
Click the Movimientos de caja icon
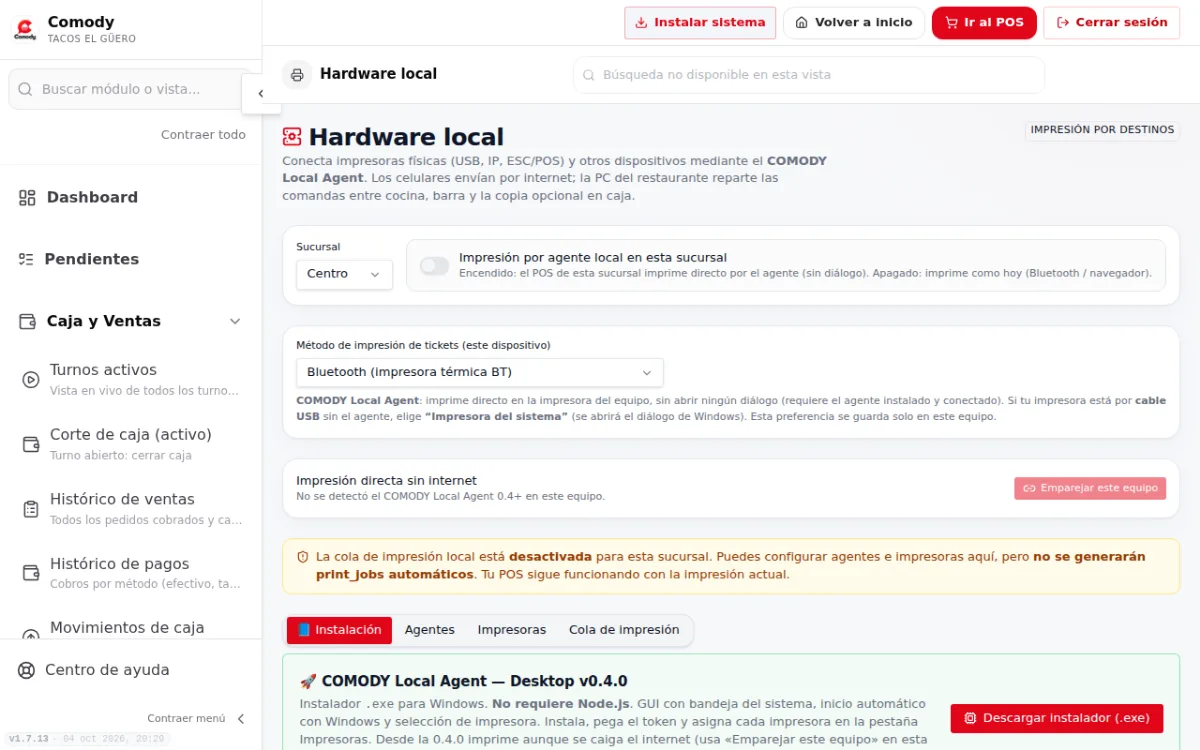[31, 636]
